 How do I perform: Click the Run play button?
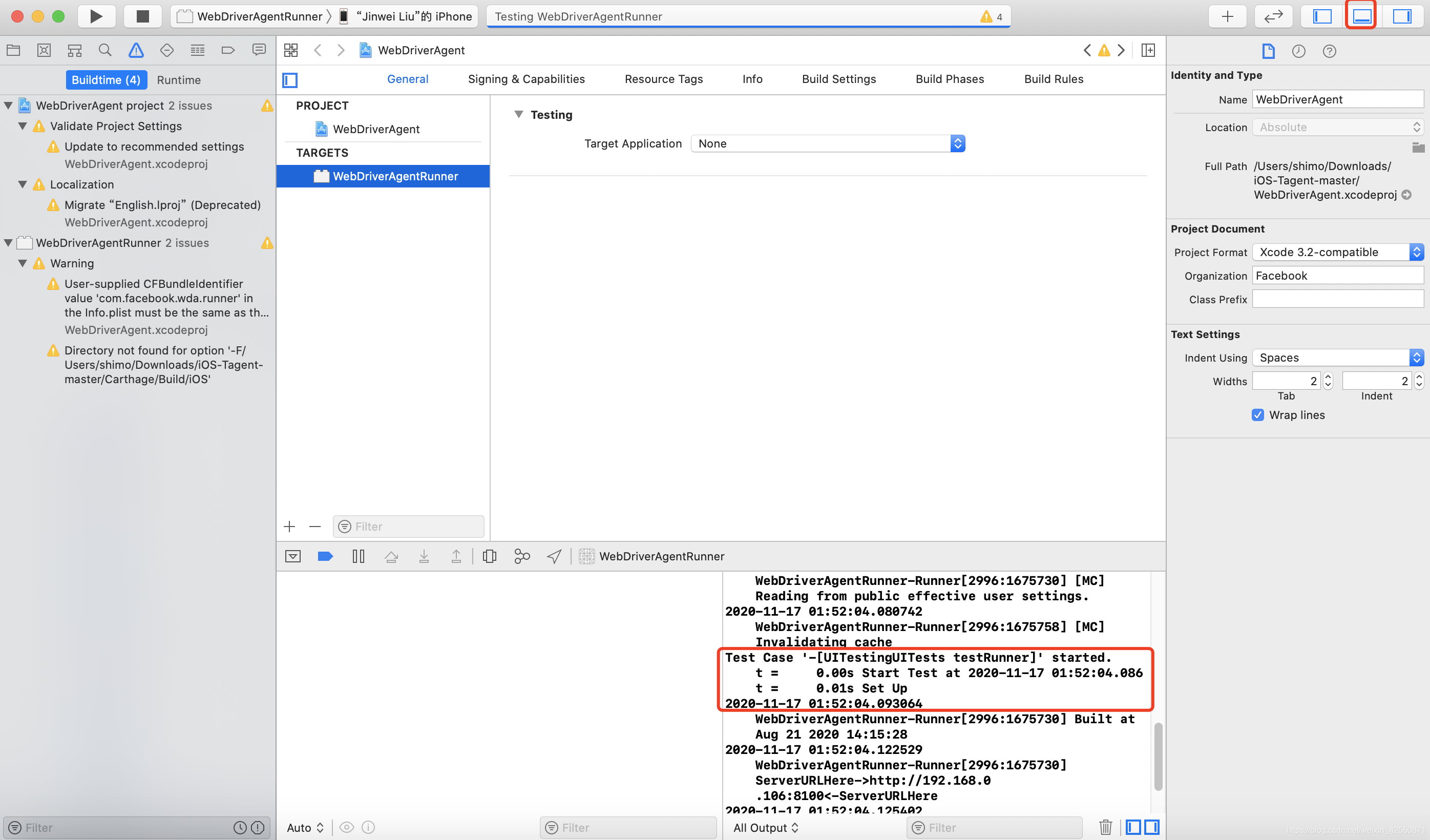96,16
